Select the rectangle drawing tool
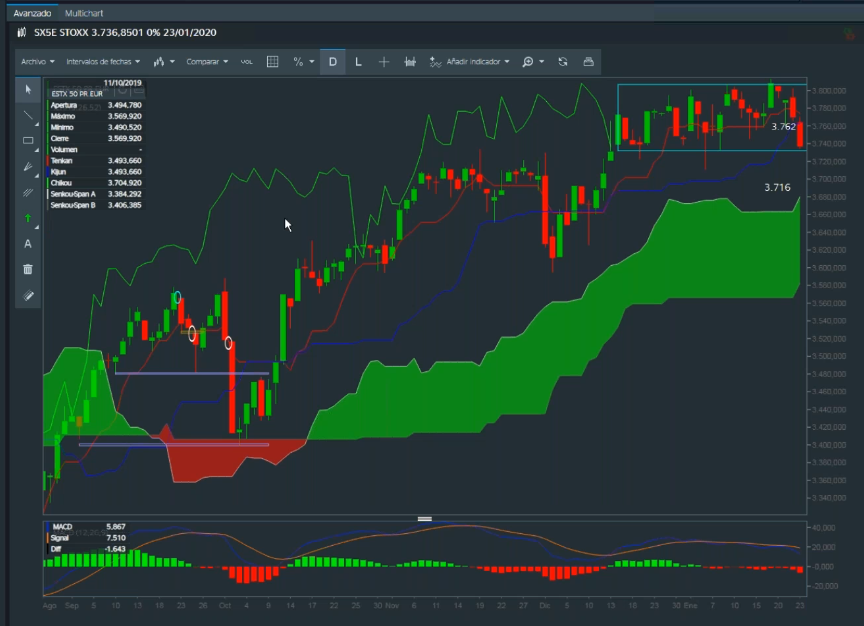This screenshot has width=864, height=626. pos(28,141)
